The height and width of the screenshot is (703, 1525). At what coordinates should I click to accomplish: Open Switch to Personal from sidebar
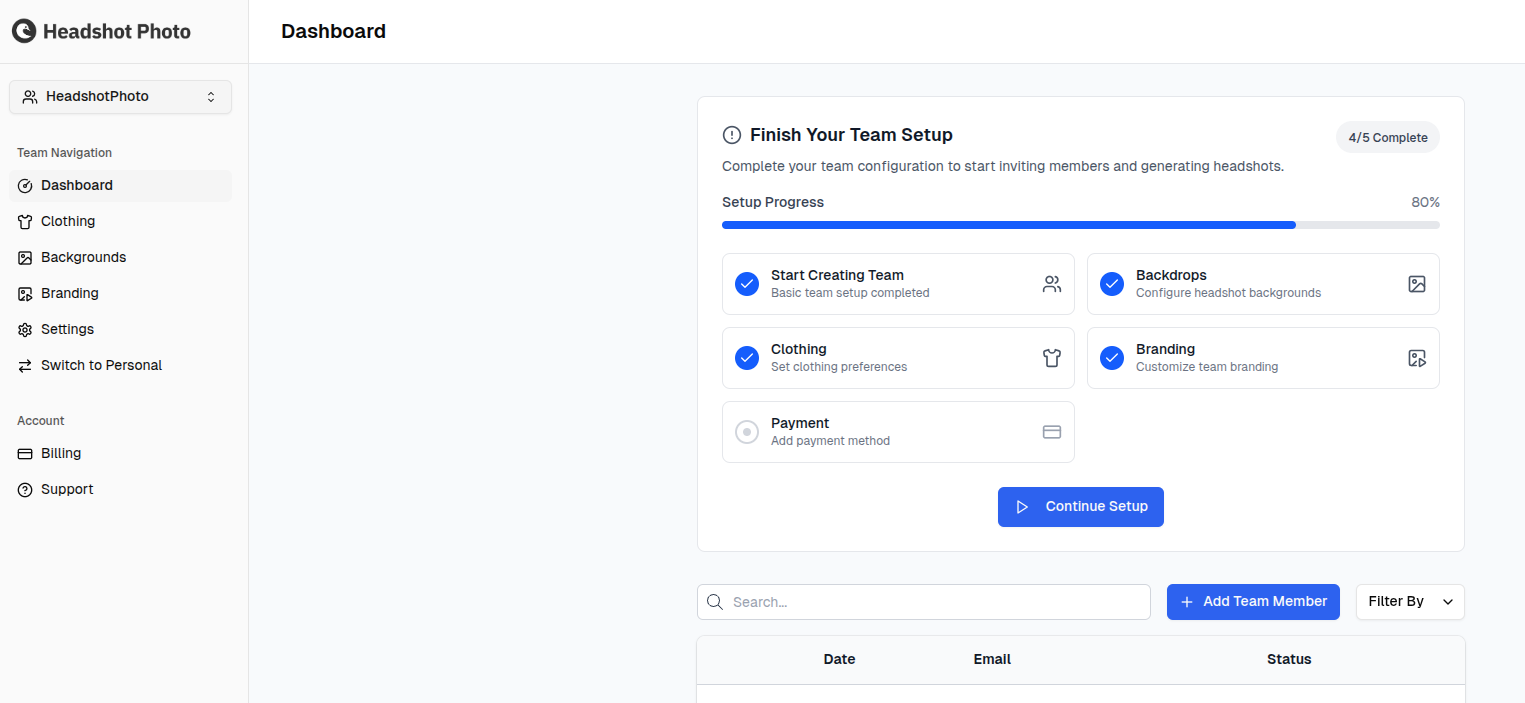coord(101,365)
